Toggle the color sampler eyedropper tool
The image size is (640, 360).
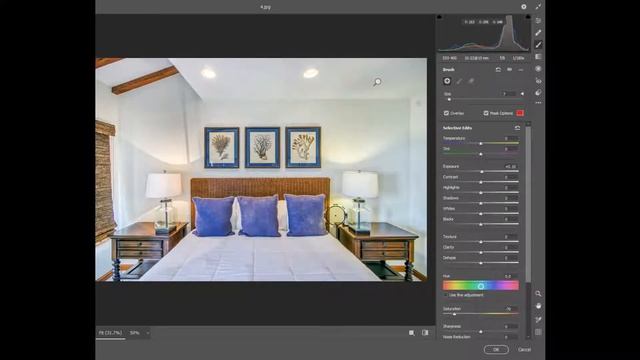click(x=538, y=320)
